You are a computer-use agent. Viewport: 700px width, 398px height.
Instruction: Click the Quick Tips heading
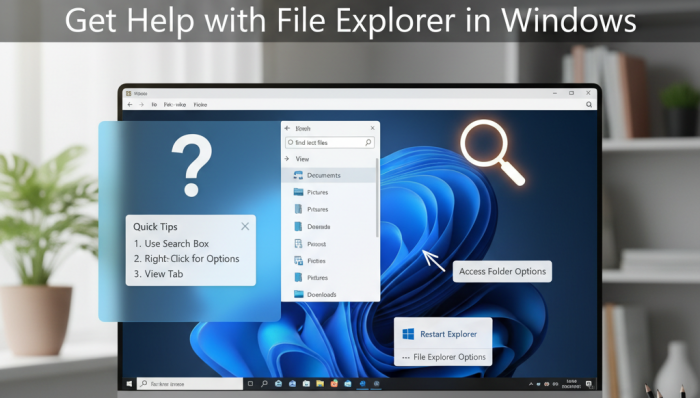click(155, 227)
